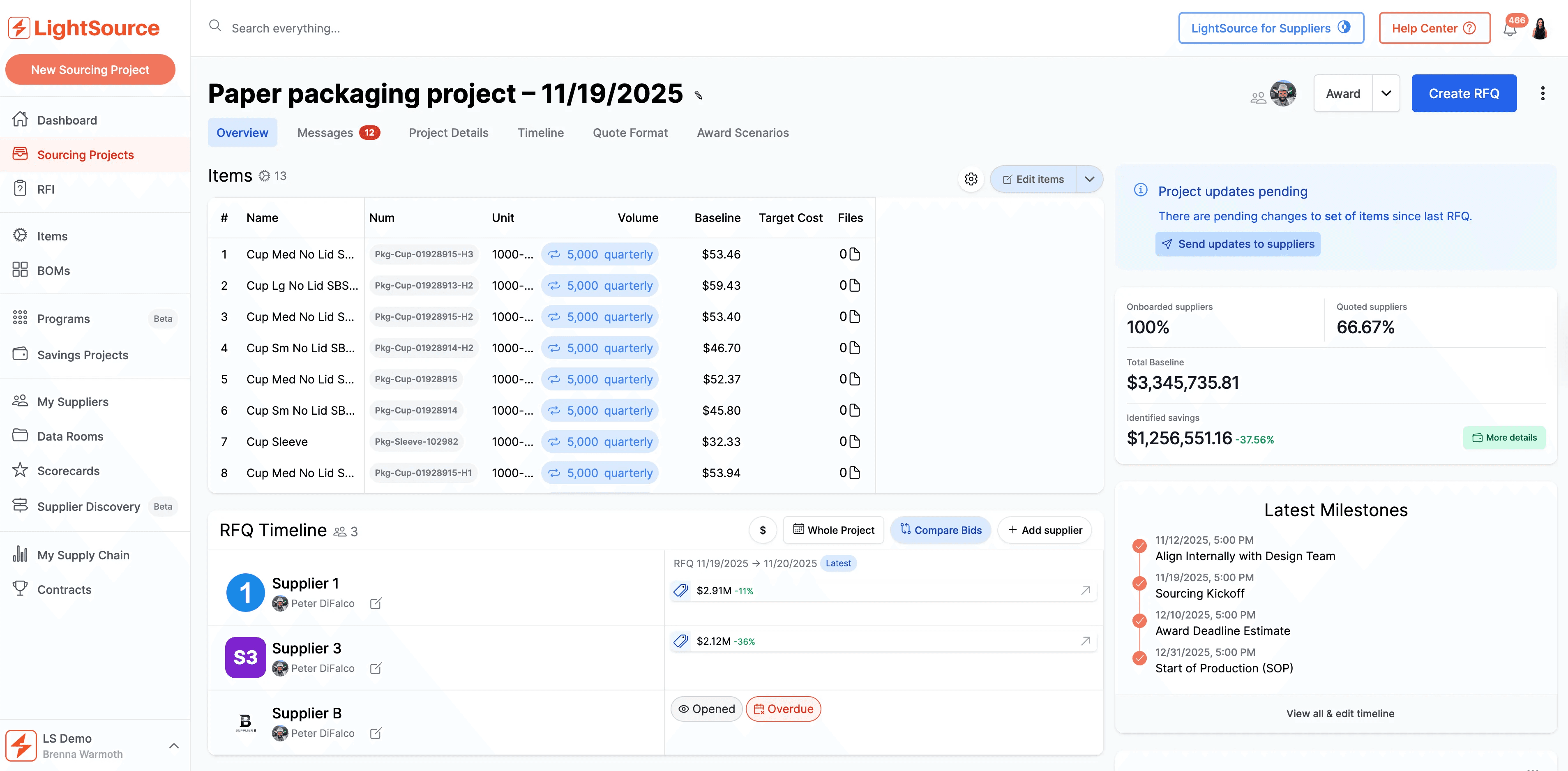Open the items table settings gear
Viewport: 1568px width, 771px height.
[971, 179]
